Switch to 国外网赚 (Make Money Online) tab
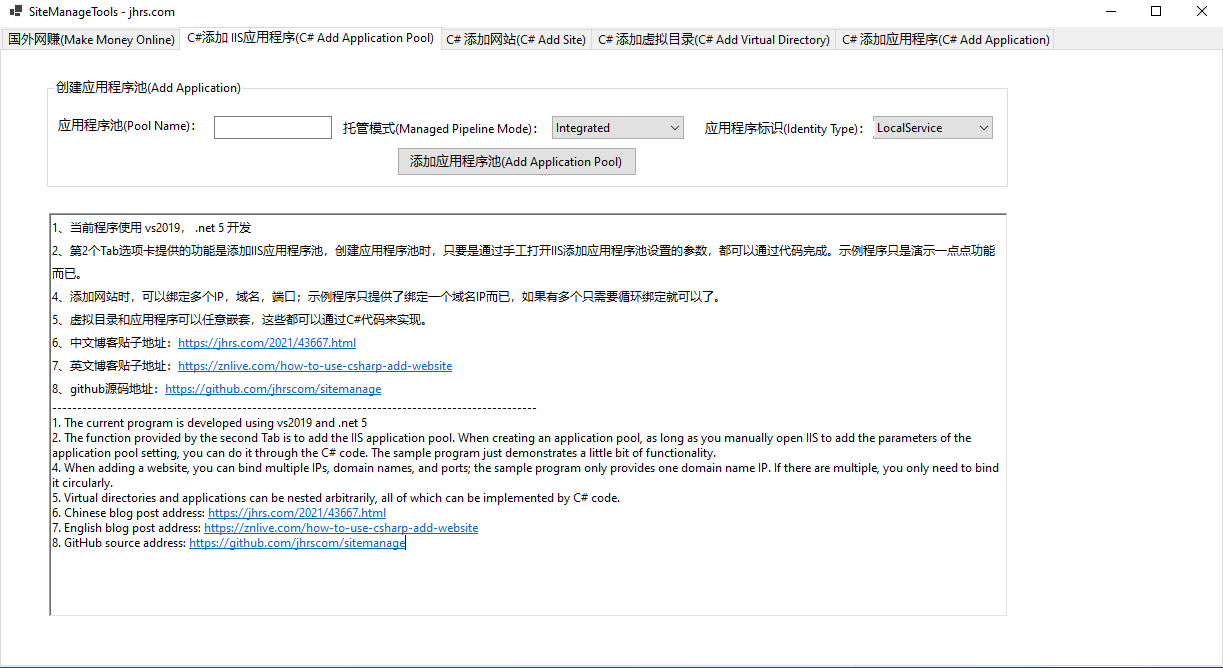This screenshot has width=1223, height=668. tap(91, 40)
